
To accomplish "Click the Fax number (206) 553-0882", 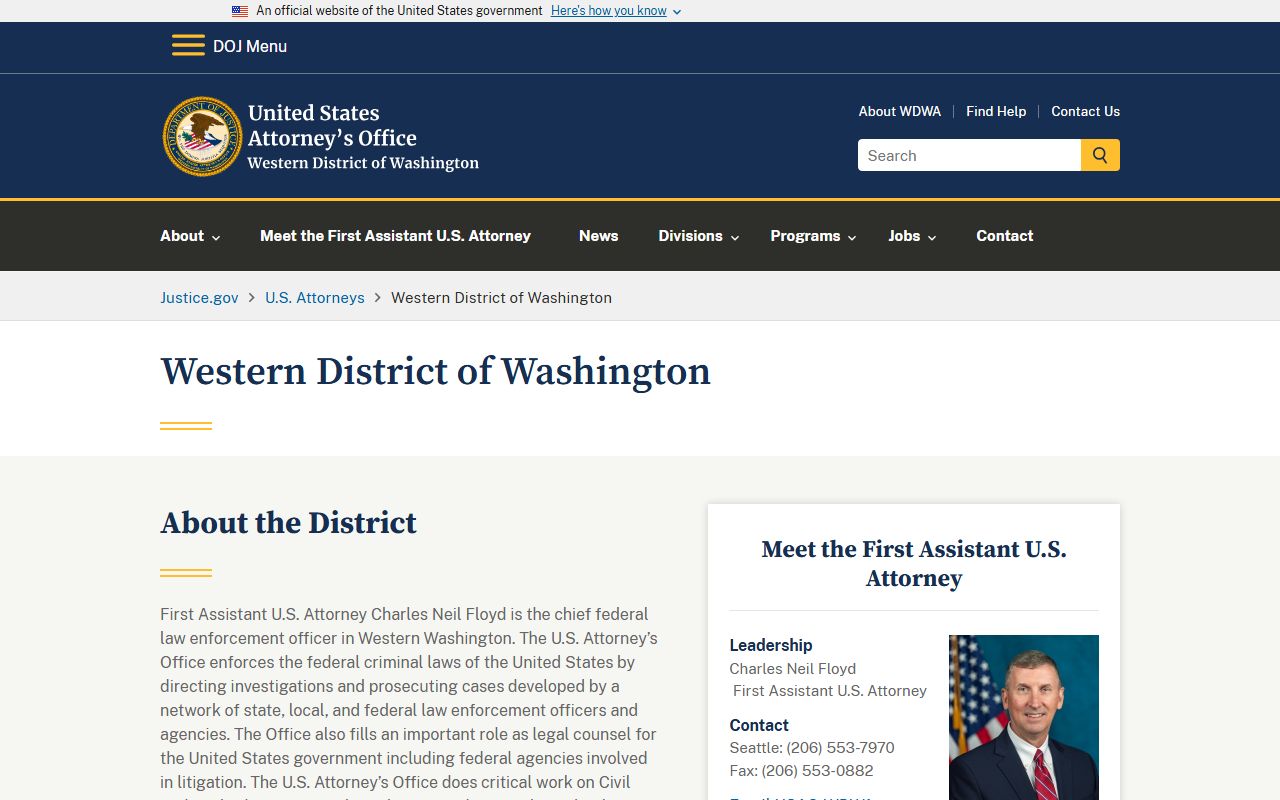I will click(818, 771).
